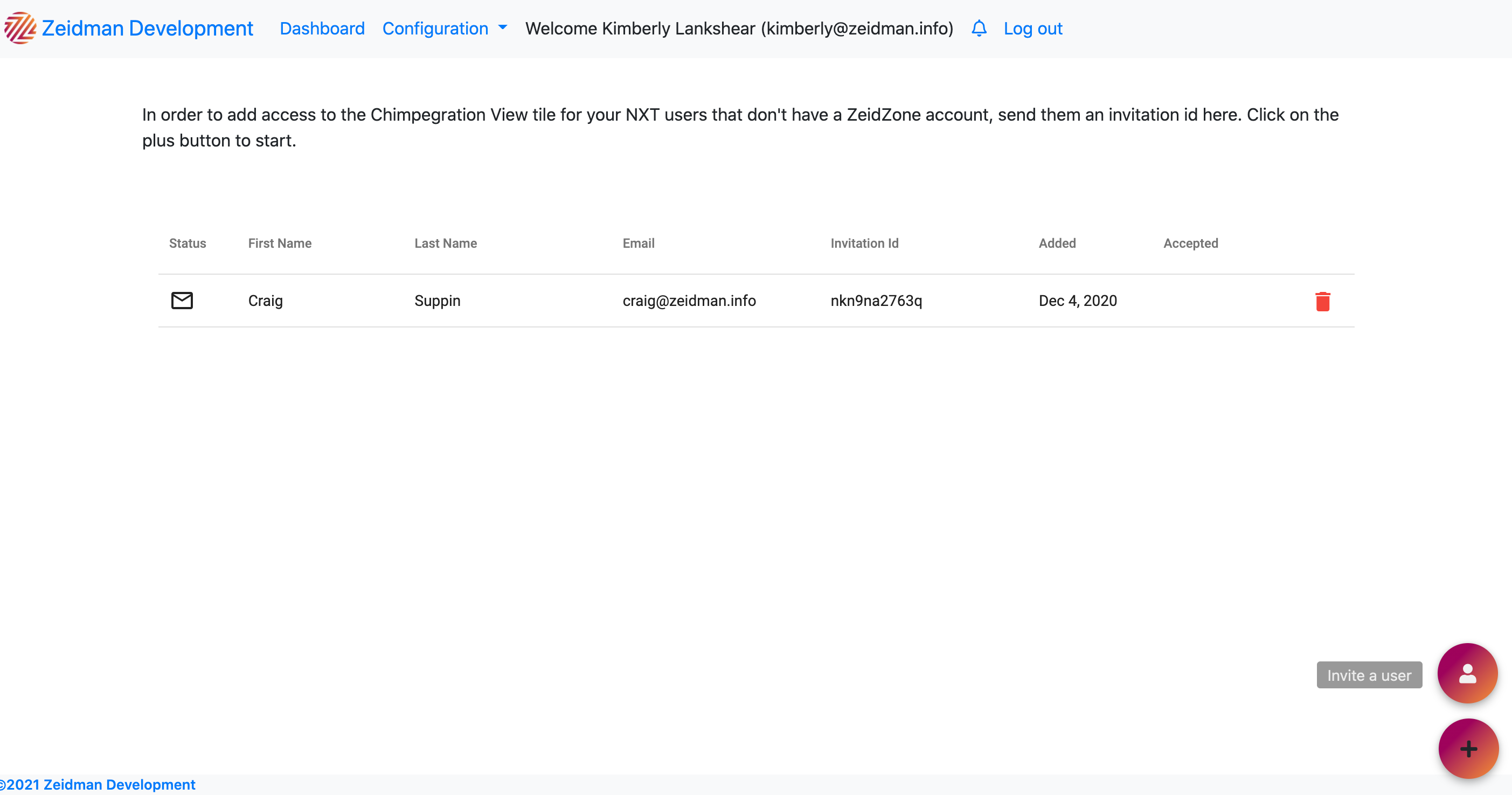Sort by the Email column header

click(x=639, y=243)
